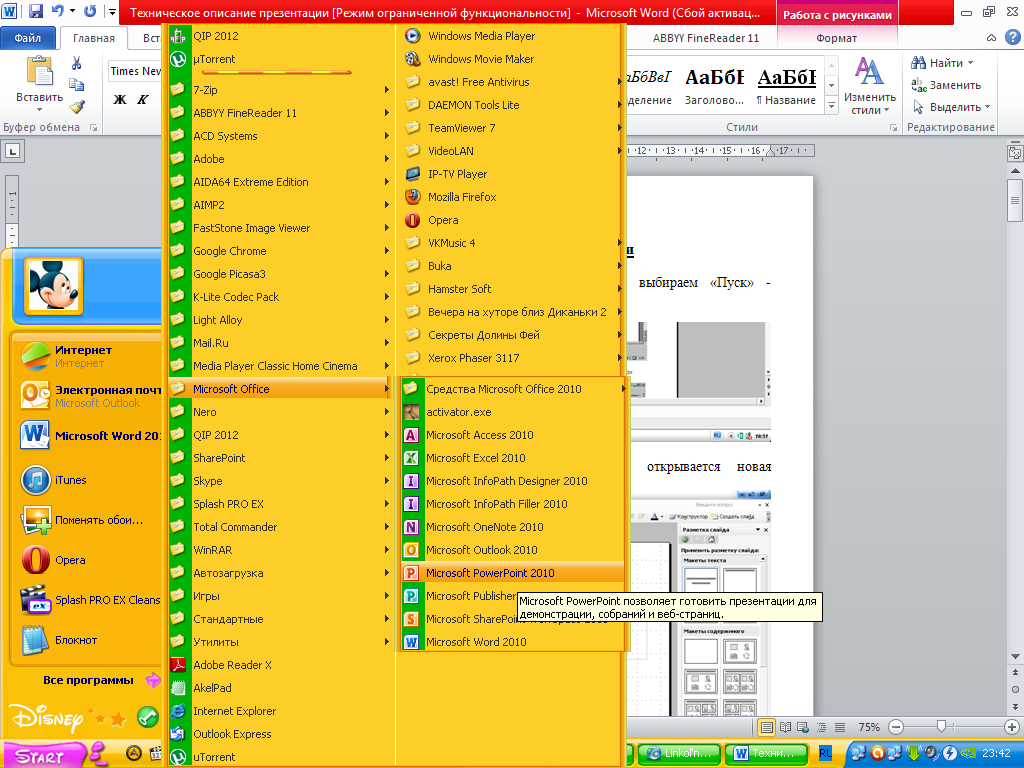Expand the K-Lite Codec Pack folder
Image resolution: width=1024 pixels, height=768 pixels.
coord(281,296)
